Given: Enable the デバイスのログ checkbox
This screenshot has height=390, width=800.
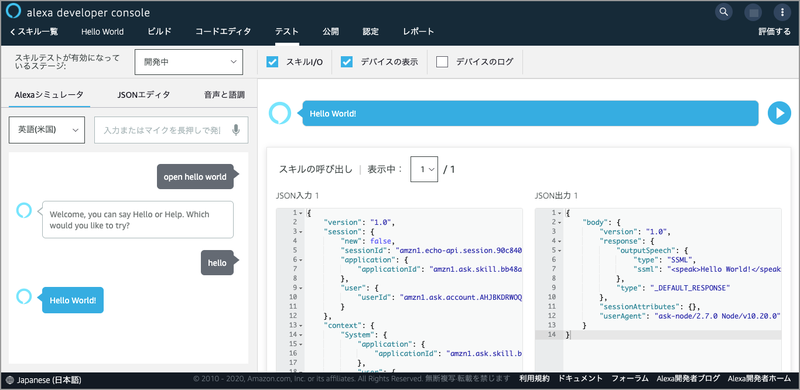Looking at the screenshot, I should tap(442, 62).
